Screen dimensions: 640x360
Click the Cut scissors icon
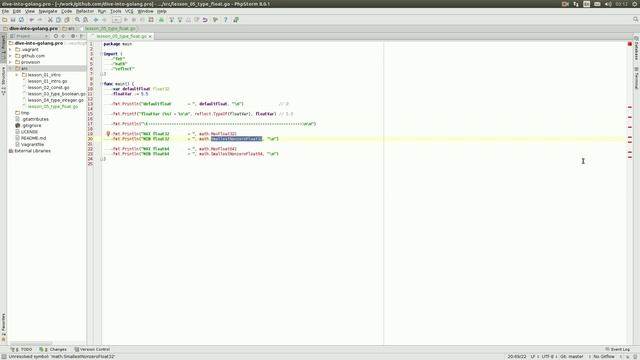click(x=50, y=20)
